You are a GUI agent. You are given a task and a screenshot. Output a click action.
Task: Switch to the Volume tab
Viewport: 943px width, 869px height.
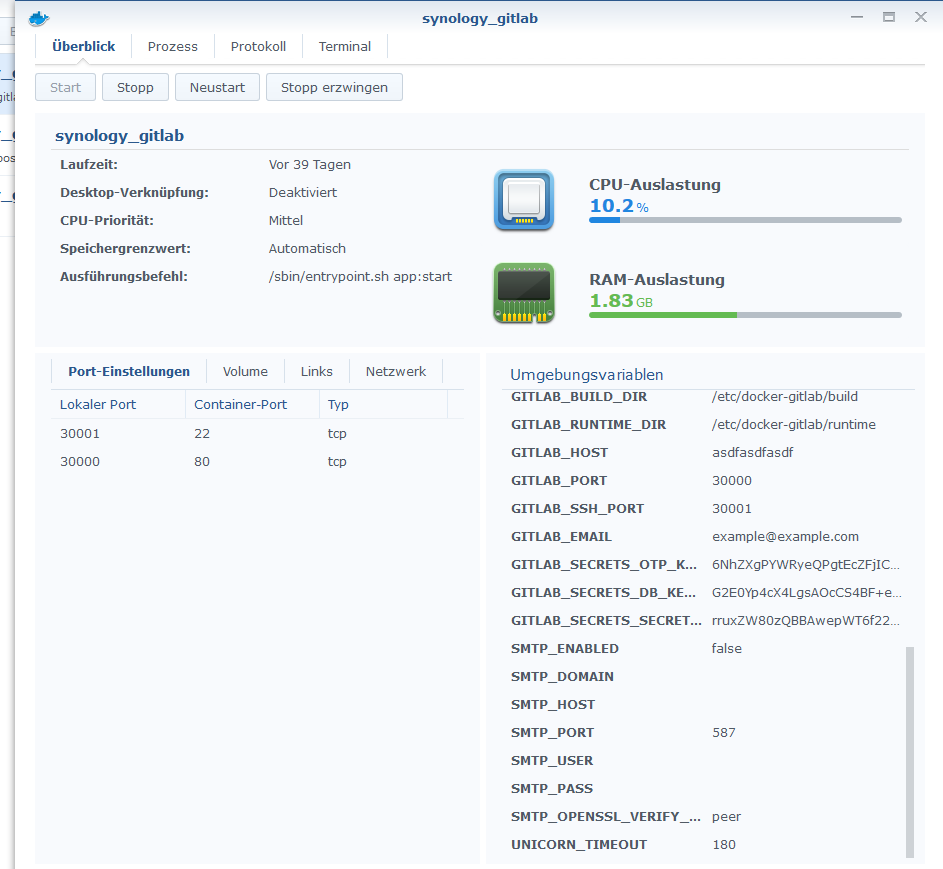(245, 372)
